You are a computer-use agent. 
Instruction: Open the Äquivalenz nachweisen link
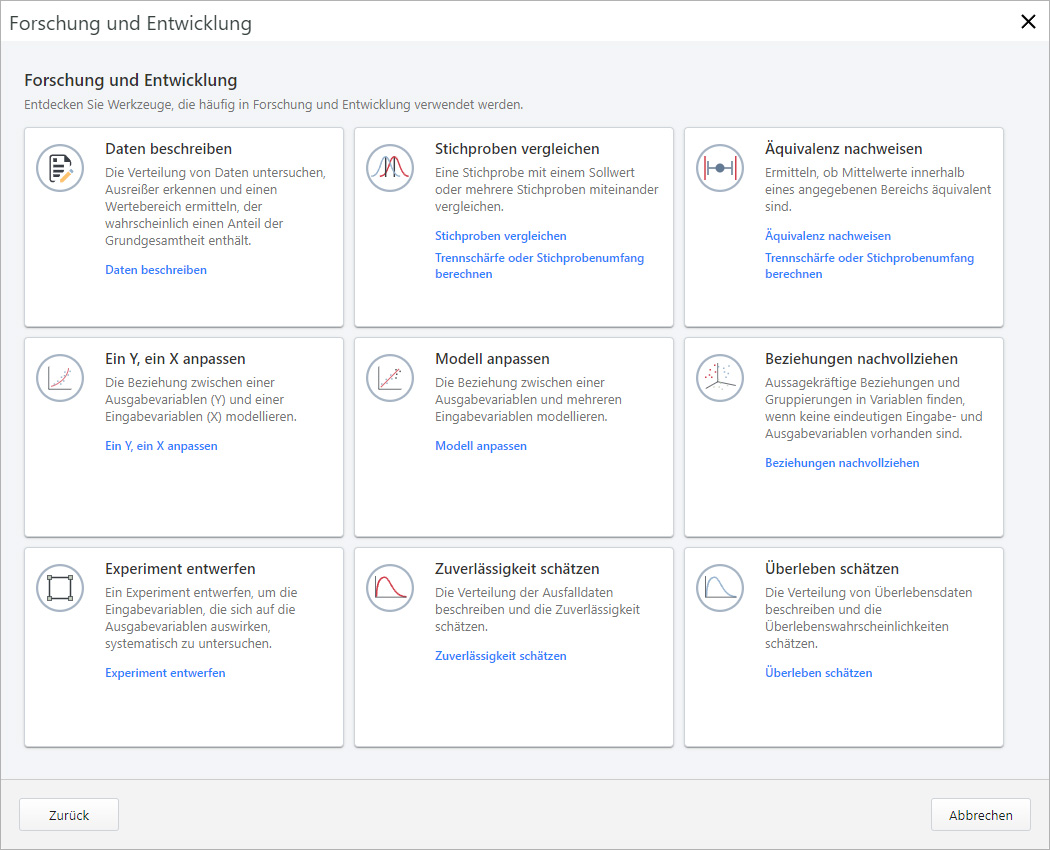coord(827,236)
